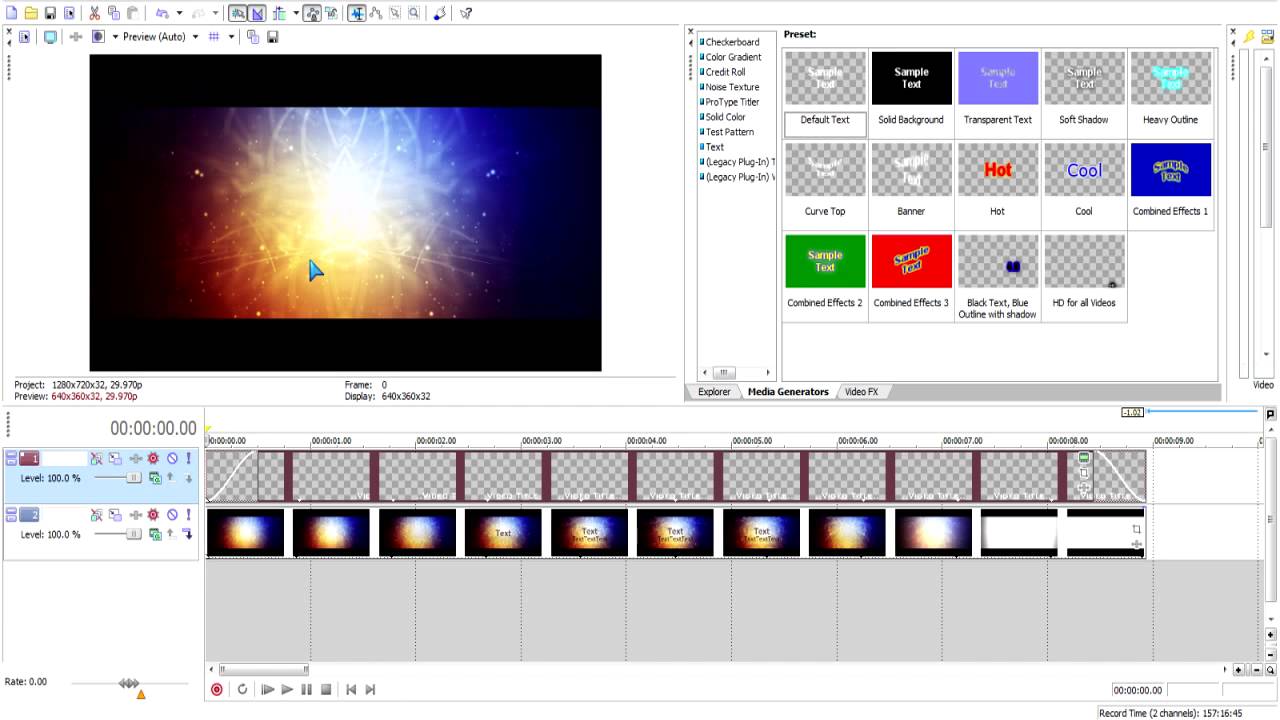Click the Copy icon in main toolbar
This screenshot has width=1280, height=720.
(x=113, y=13)
